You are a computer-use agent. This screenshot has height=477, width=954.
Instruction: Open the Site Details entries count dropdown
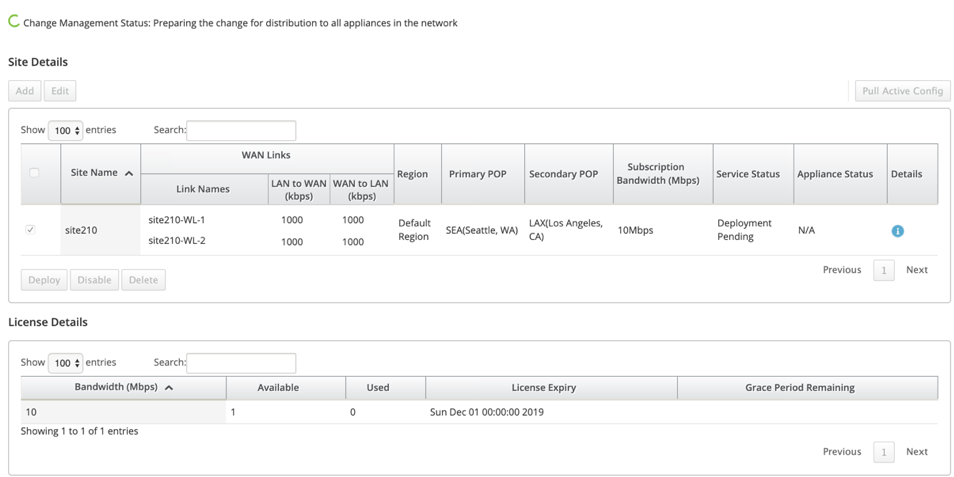point(65,130)
